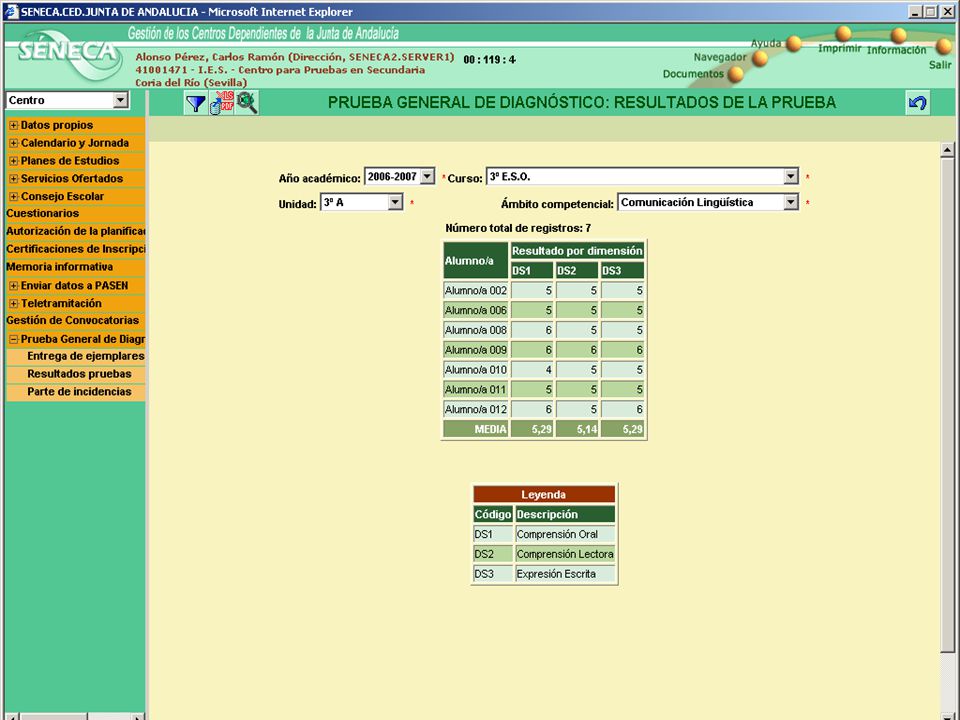Open Certificaciones de Inscripción item

tap(75, 249)
